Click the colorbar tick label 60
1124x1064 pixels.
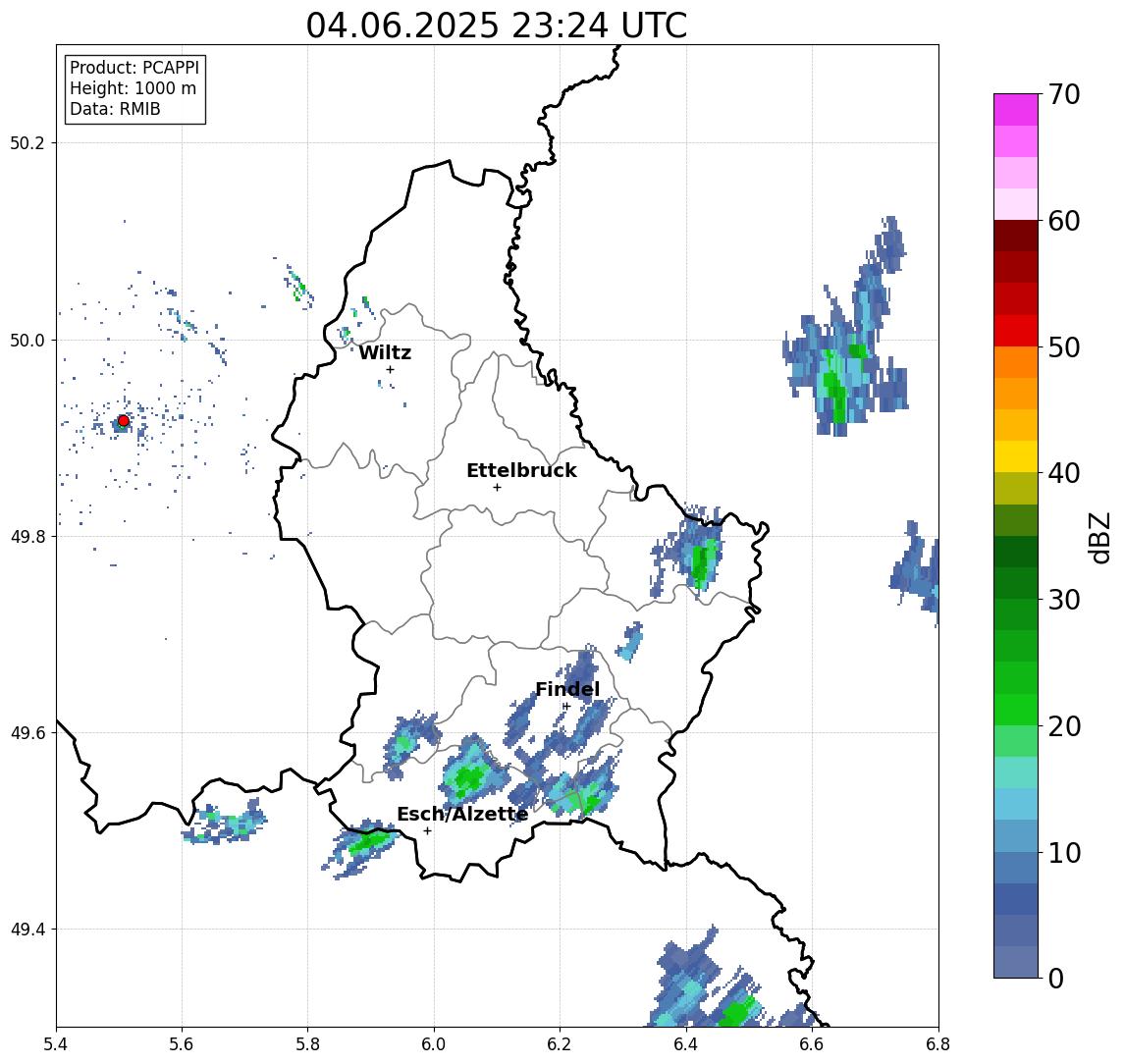point(1064,221)
